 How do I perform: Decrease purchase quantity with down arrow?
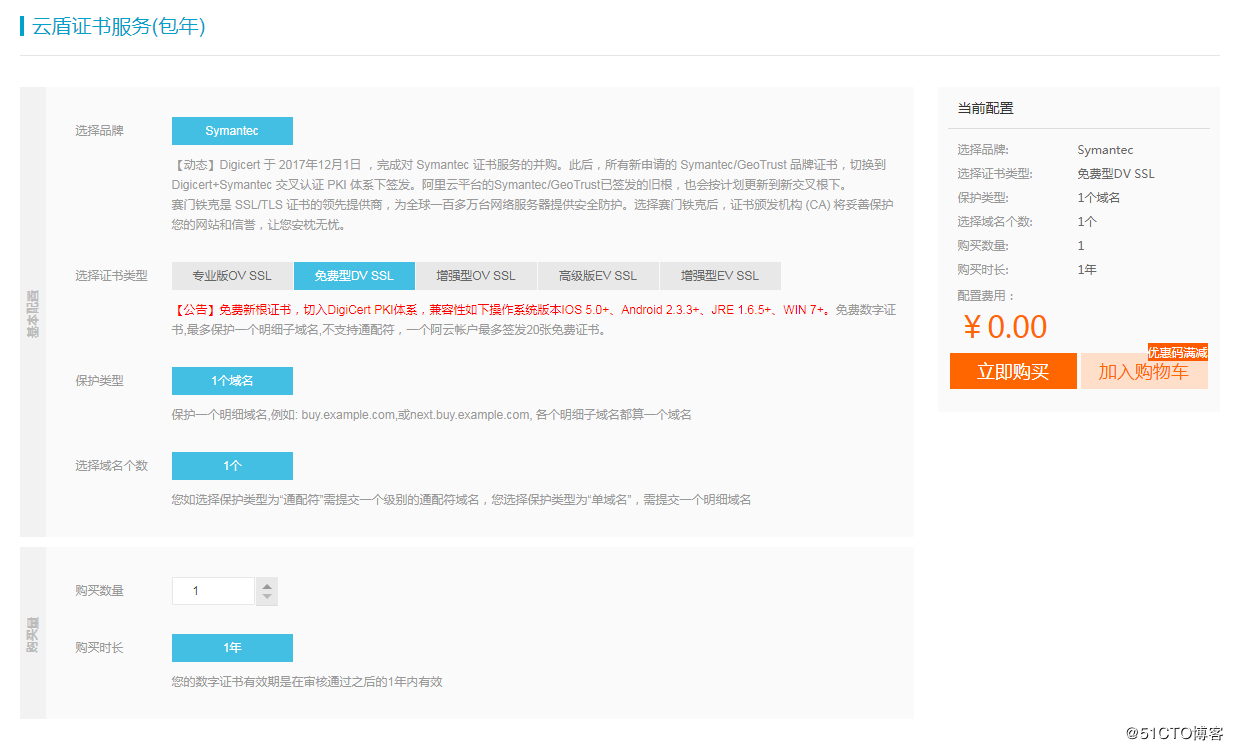pos(267,598)
